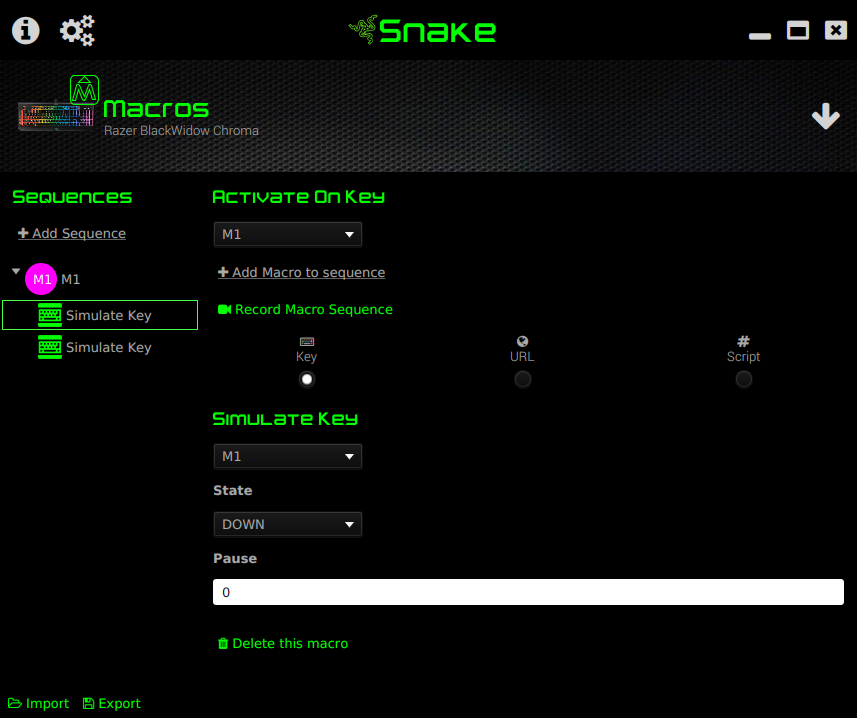Click Import at bottom left
This screenshot has height=718, width=857.
[x=38, y=703]
